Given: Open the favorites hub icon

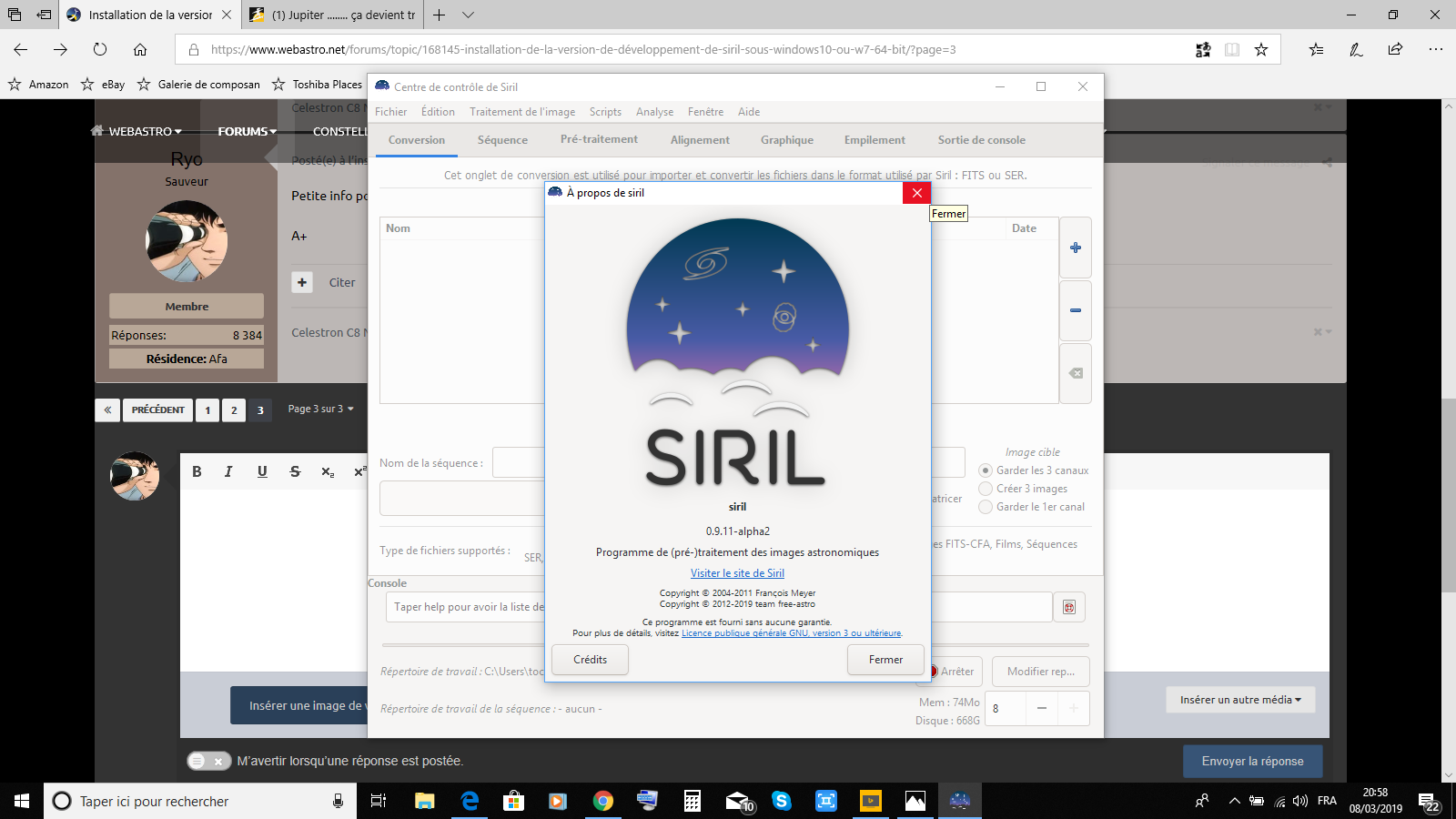Looking at the screenshot, I should (1316, 49).
